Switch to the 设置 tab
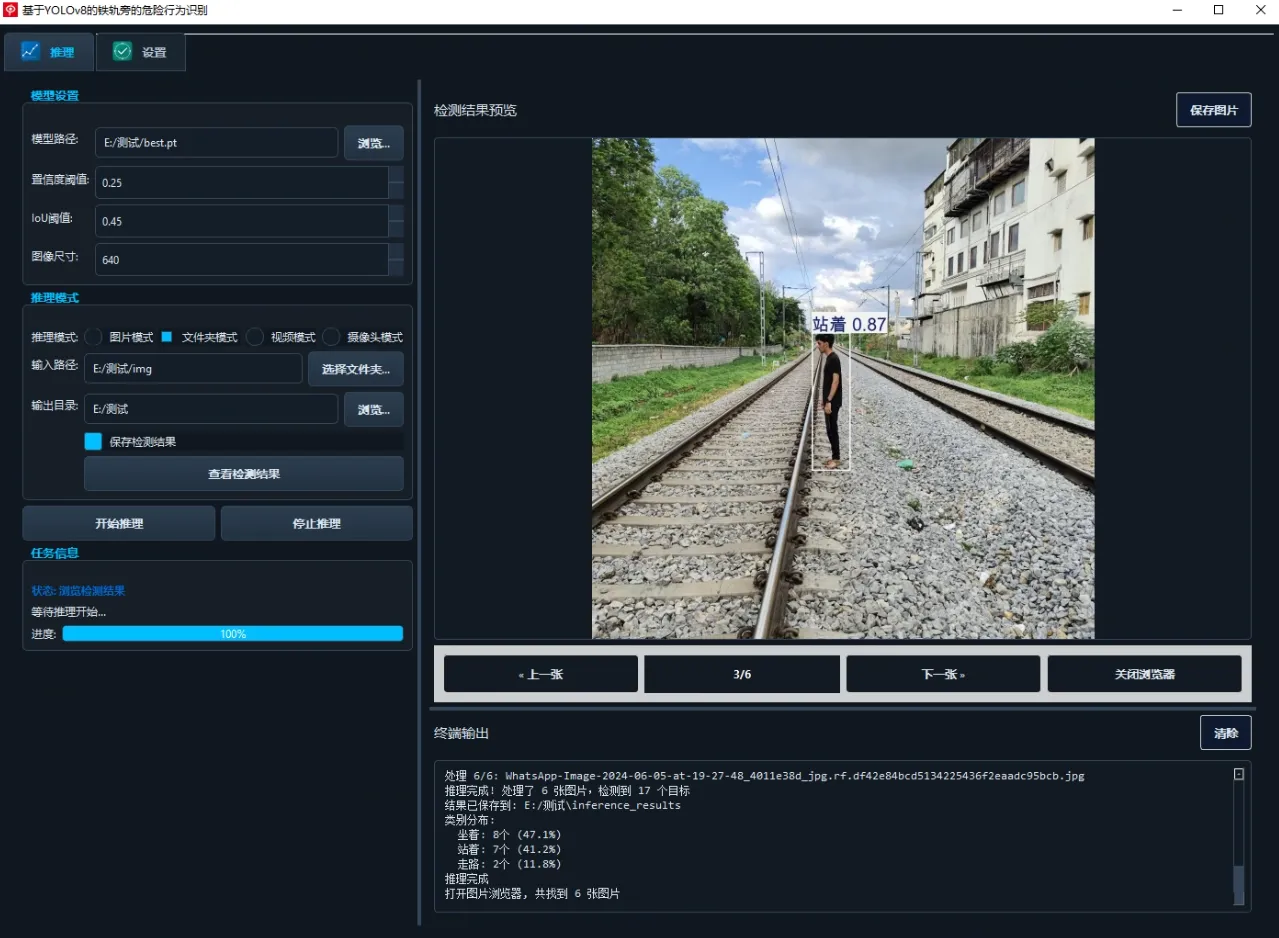1279x938 pixels. [140, 52]
